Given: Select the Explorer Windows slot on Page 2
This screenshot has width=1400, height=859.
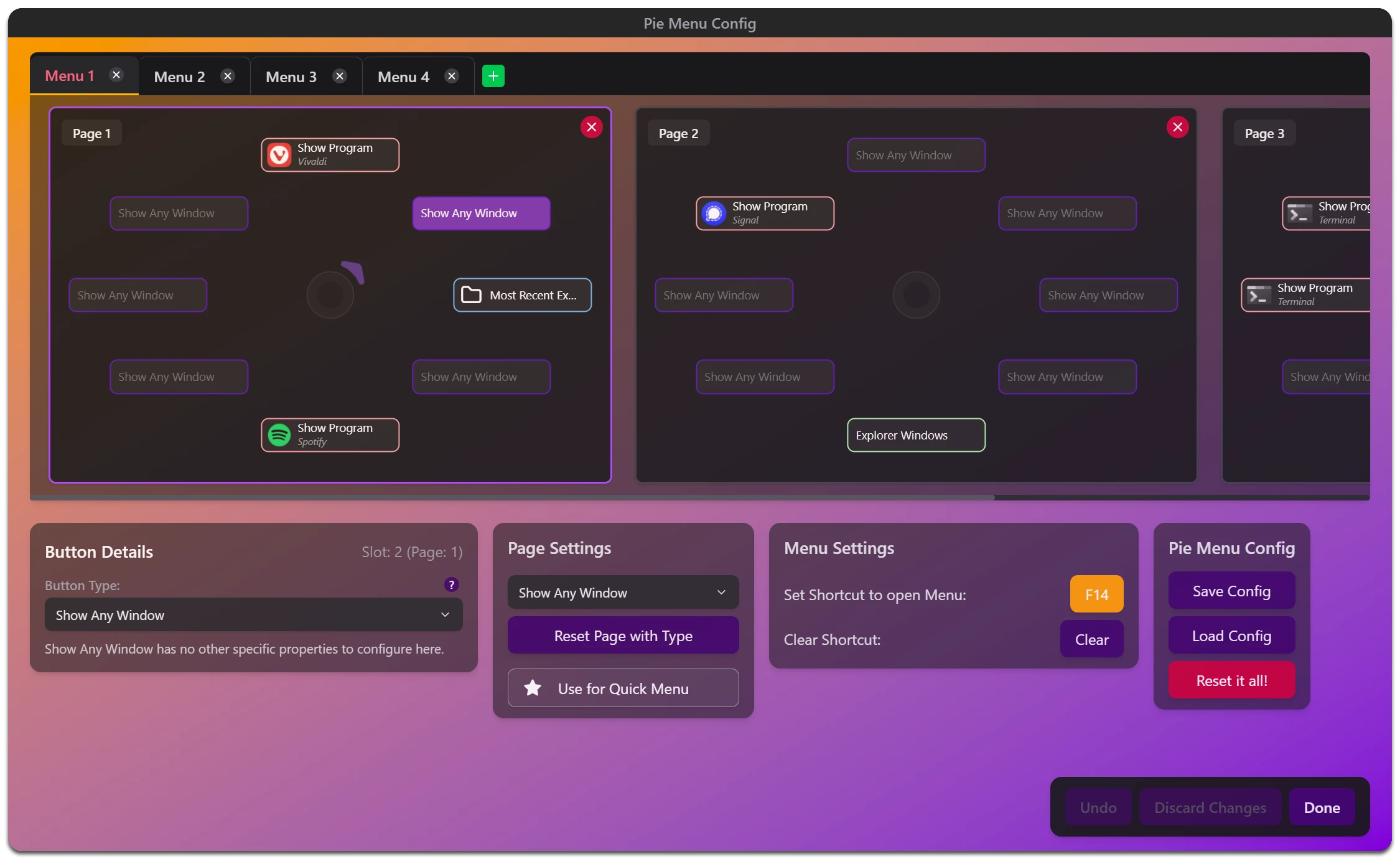Looking at the screenshot, I should [x=916, y=435].
